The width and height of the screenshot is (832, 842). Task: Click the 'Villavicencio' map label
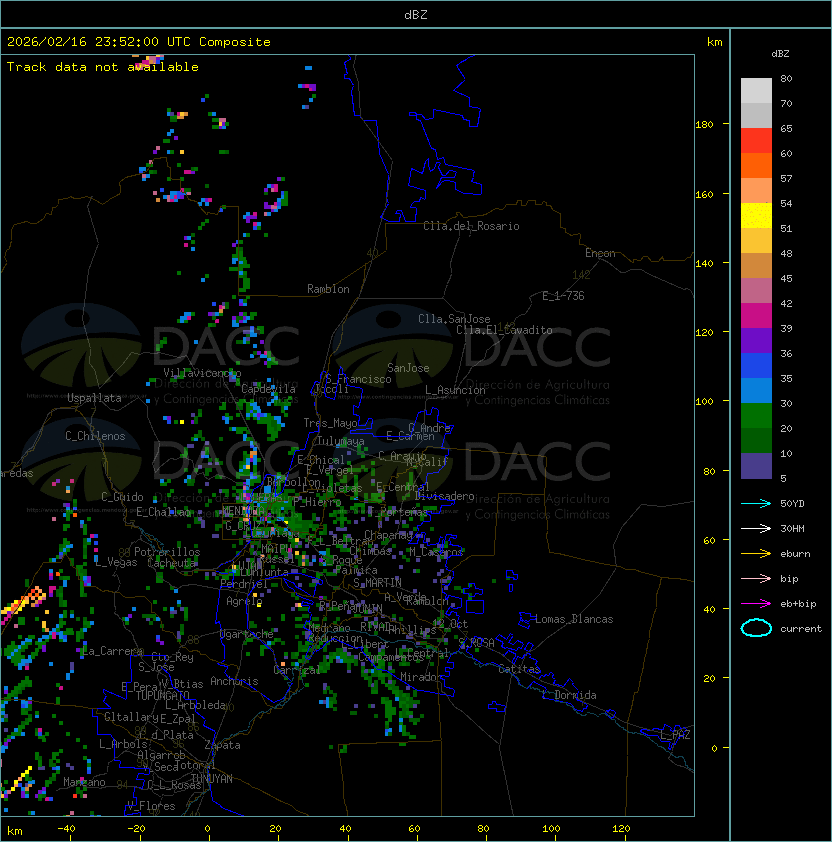point(202,373)
